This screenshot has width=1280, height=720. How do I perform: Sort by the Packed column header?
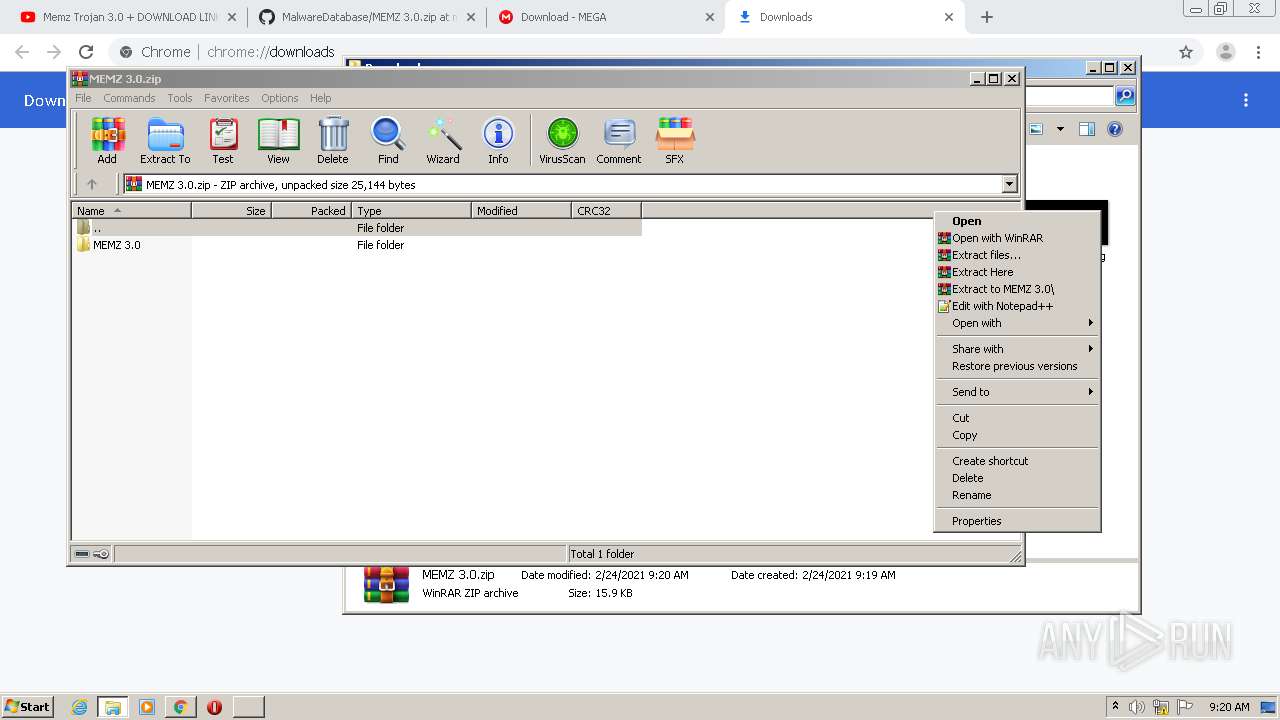311,210
